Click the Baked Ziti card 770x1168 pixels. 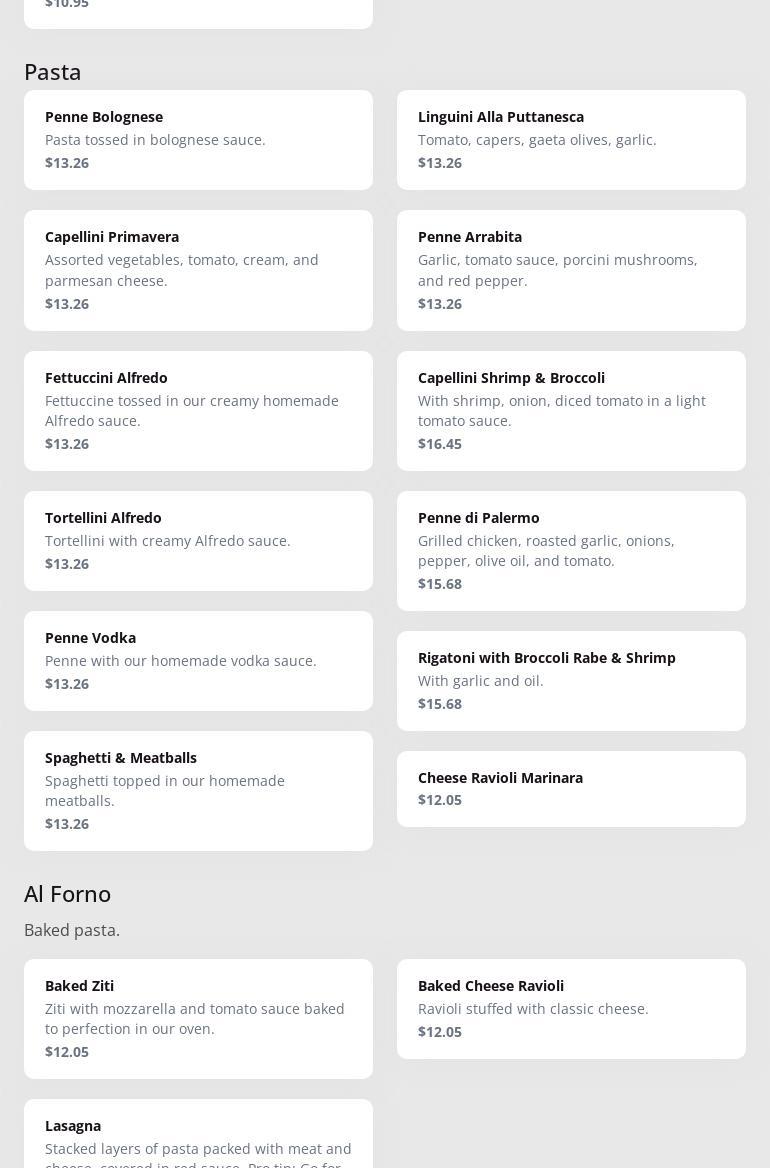[198, 1018]
